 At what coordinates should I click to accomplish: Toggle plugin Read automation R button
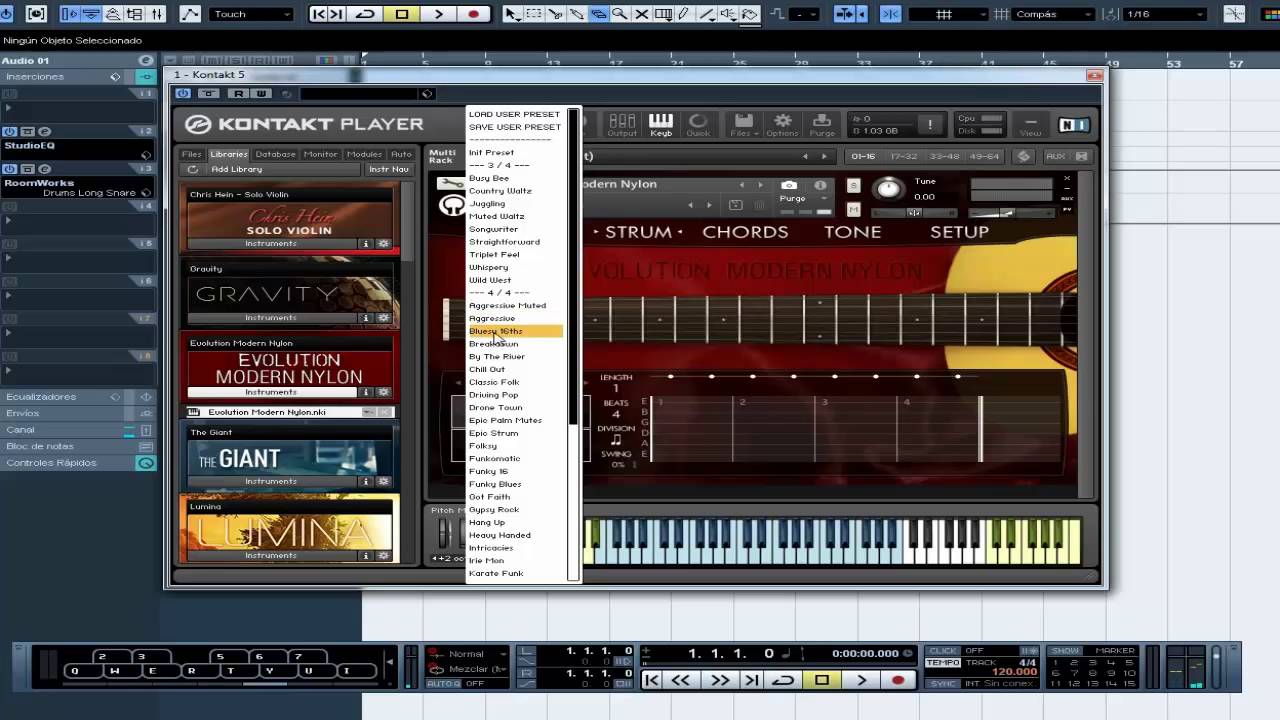238,94
